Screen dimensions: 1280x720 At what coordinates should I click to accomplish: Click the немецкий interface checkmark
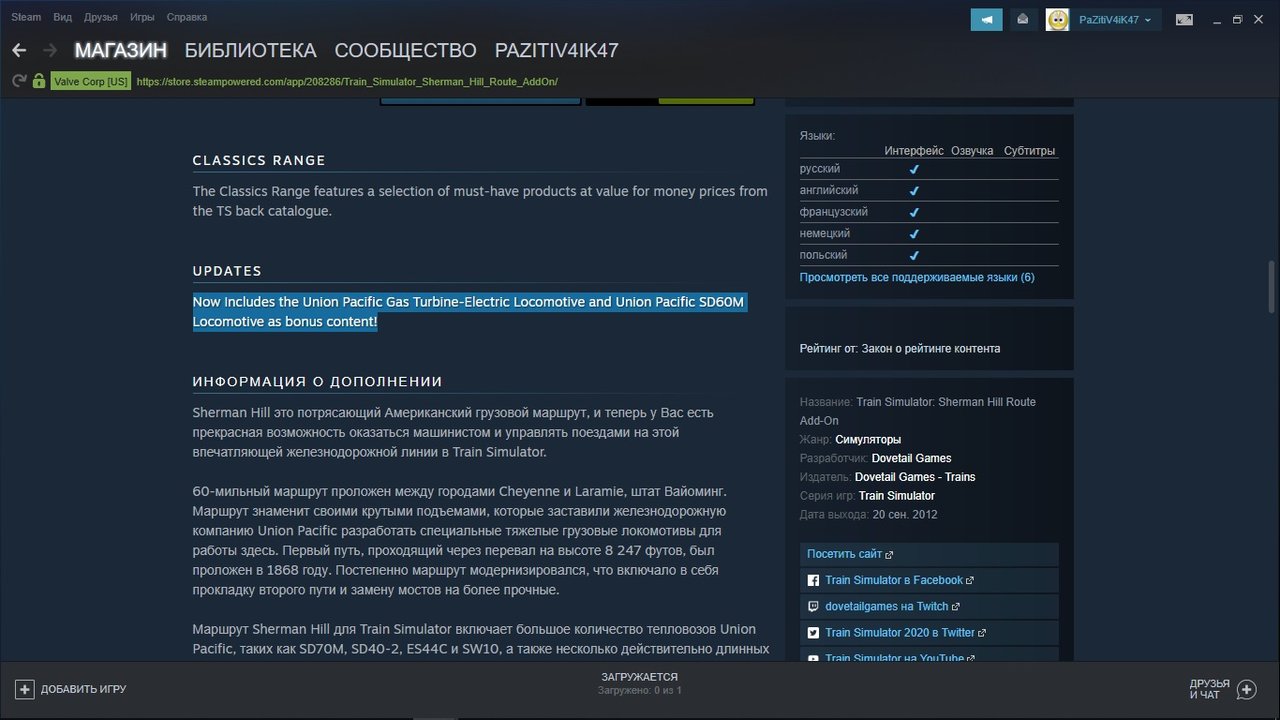click(914, 233)
